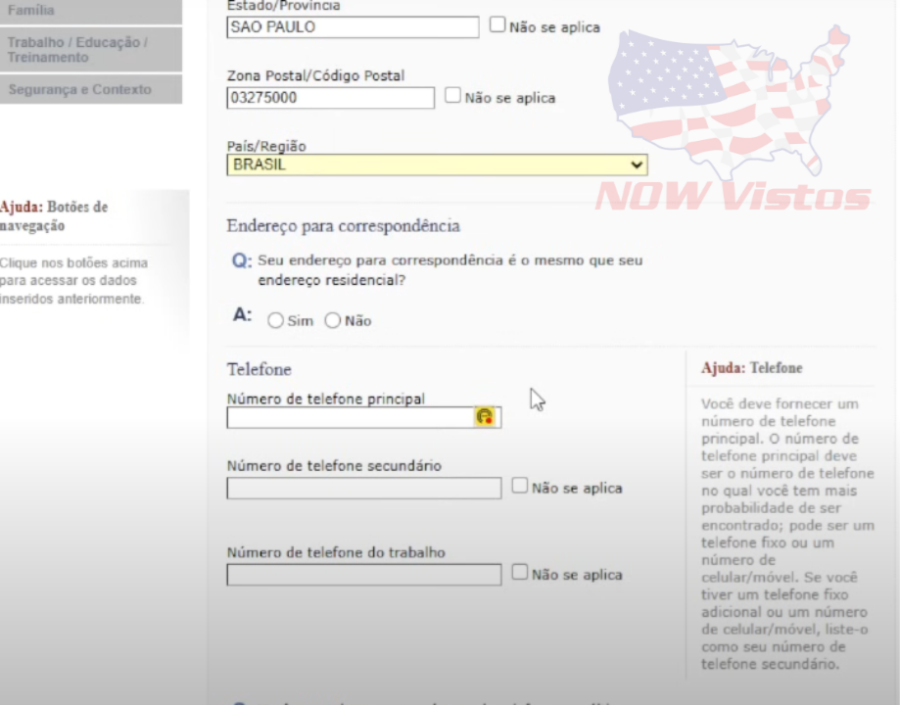Viewport: 900px width, 705px height.
Task: Enable Não se aplica for telefone do trabalho
Action: (519, 572)
